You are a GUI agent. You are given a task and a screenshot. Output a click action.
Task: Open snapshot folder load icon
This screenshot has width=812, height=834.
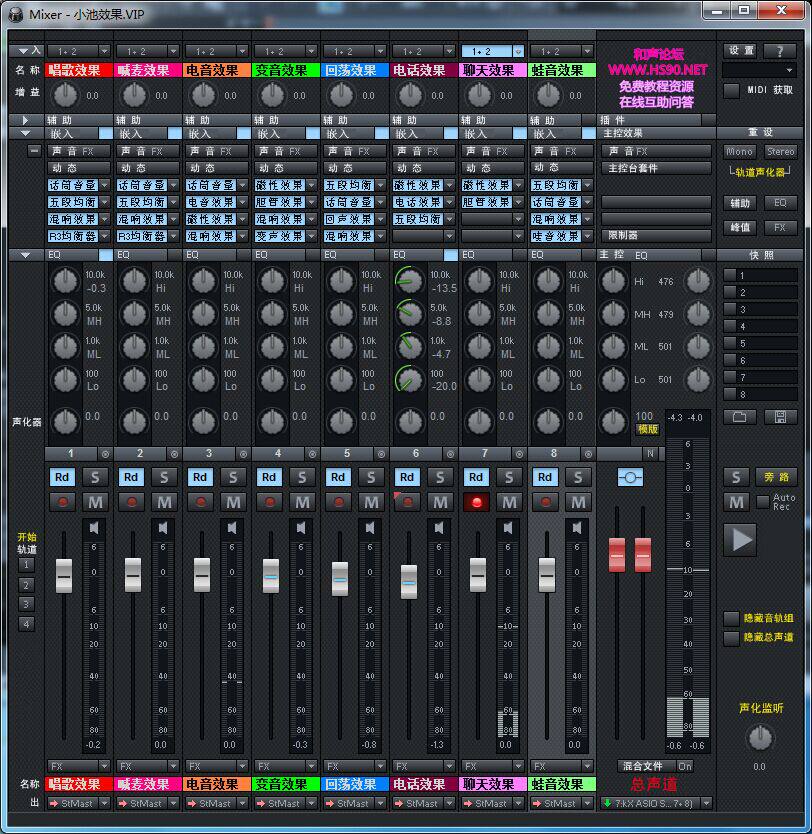coord(739,417)
